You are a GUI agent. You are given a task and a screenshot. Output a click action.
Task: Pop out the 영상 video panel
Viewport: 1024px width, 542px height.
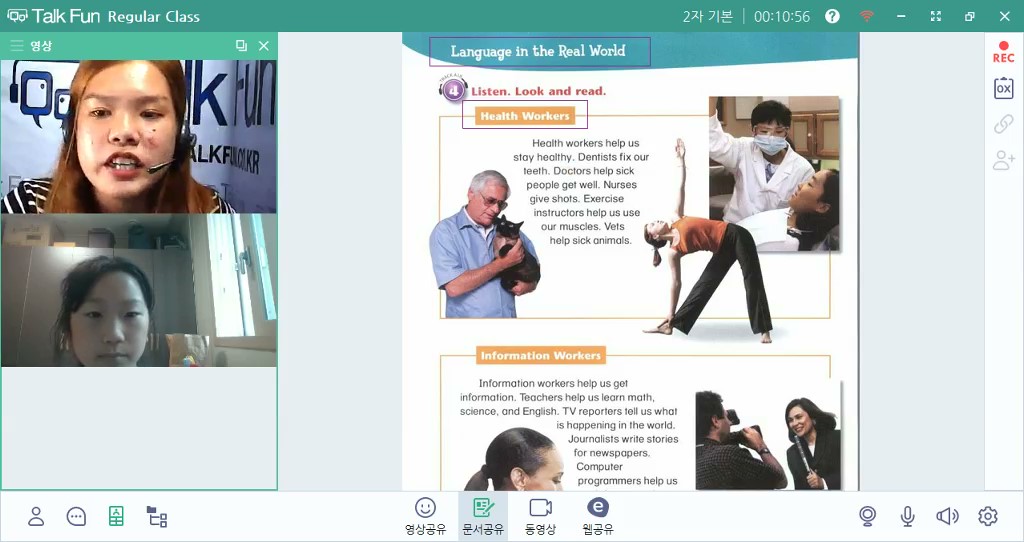(241, 46)
